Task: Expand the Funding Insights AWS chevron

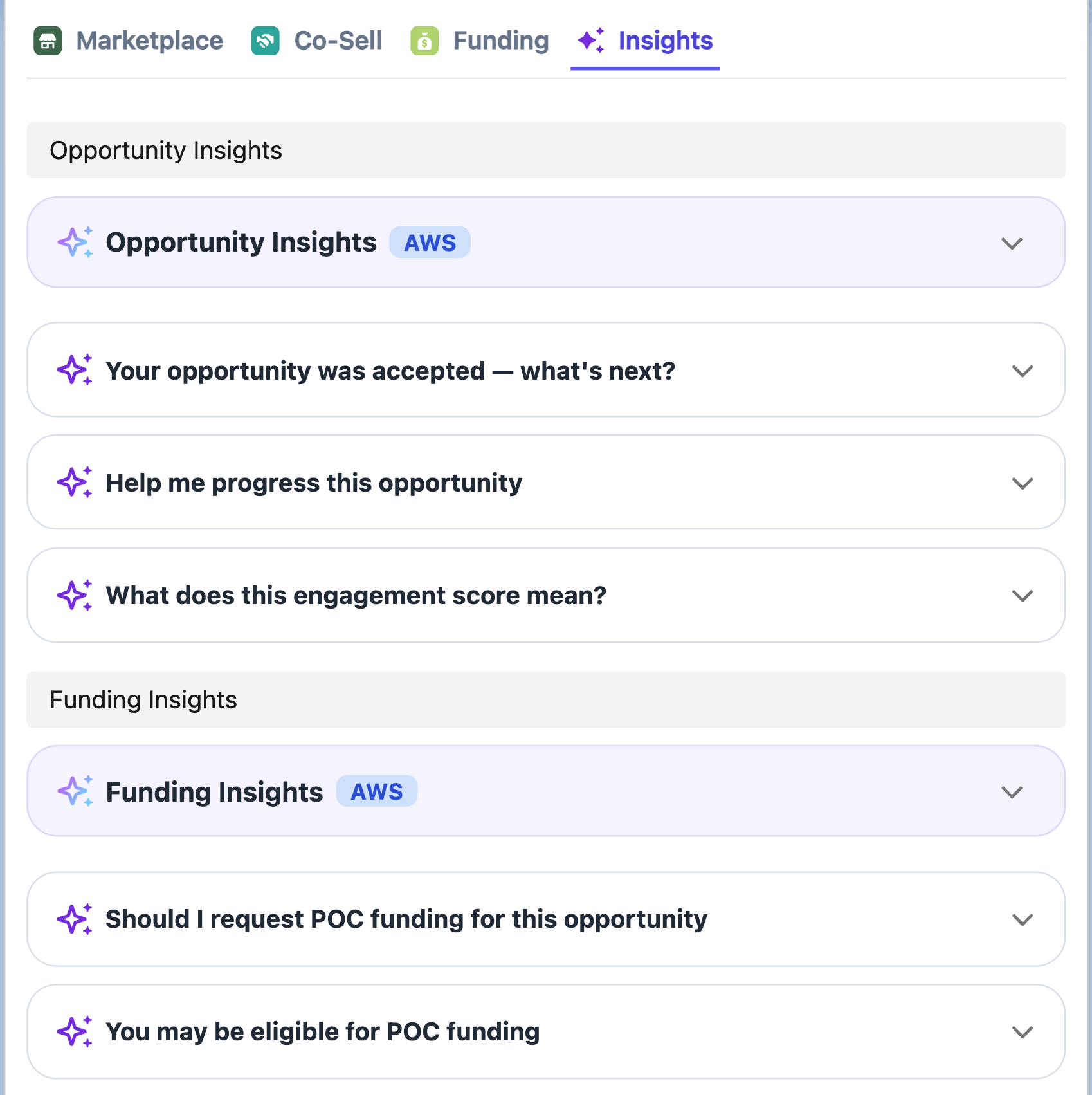Action: point(1012,792)
